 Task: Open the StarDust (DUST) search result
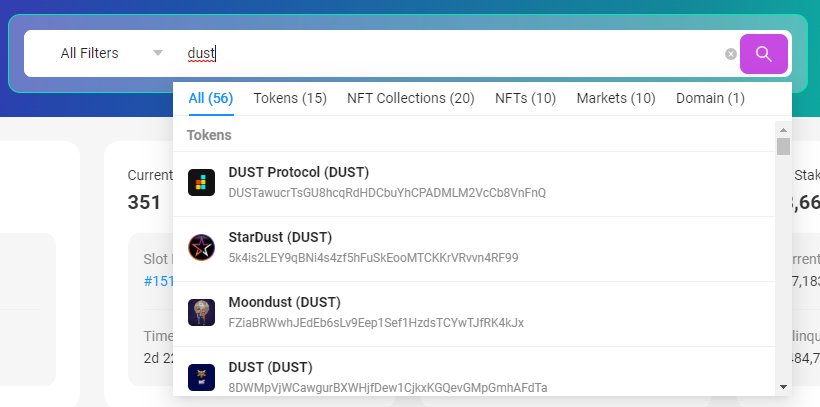280,237
